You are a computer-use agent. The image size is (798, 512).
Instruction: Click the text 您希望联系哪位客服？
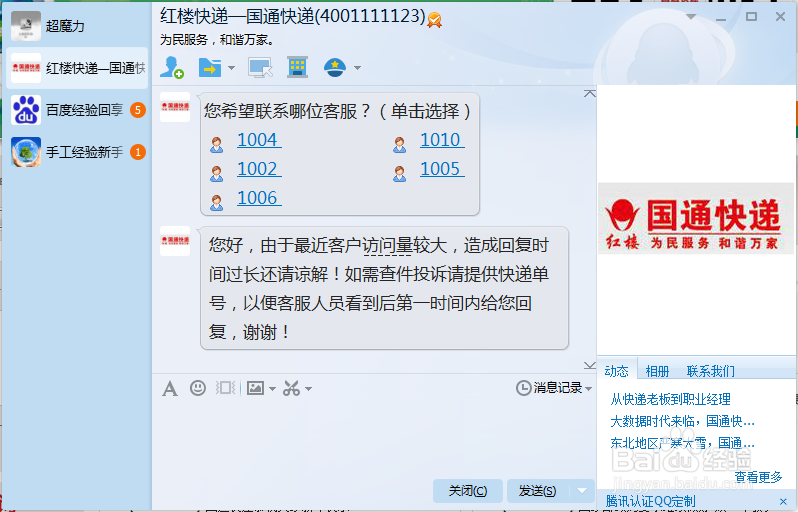pos(289,111)
